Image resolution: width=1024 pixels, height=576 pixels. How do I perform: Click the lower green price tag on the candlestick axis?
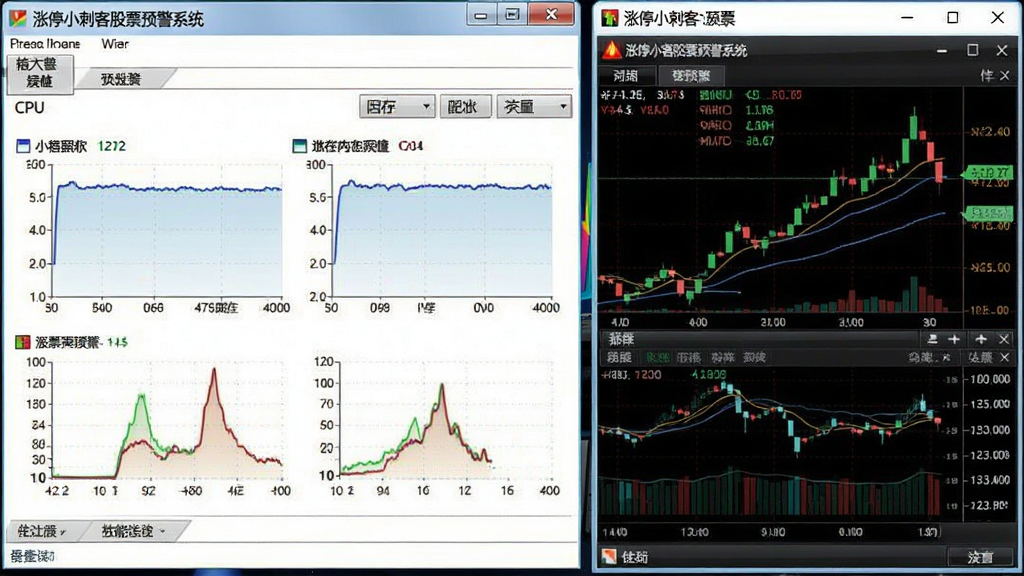coord(987,213)
